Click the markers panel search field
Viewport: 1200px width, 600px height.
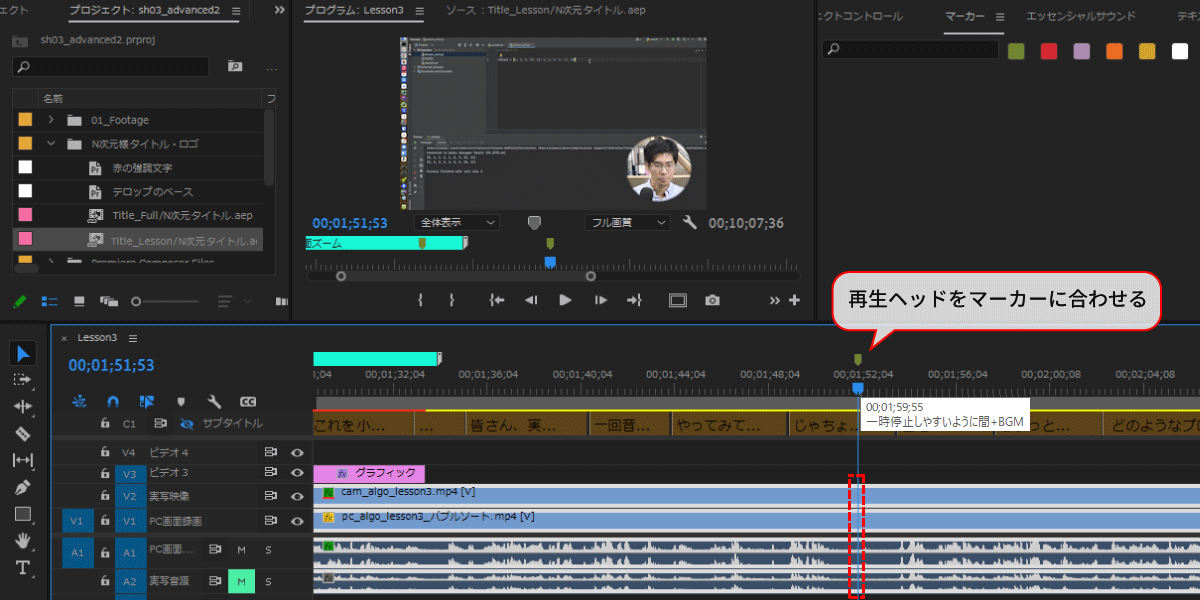pyautogui.click(x=910, y=49)
